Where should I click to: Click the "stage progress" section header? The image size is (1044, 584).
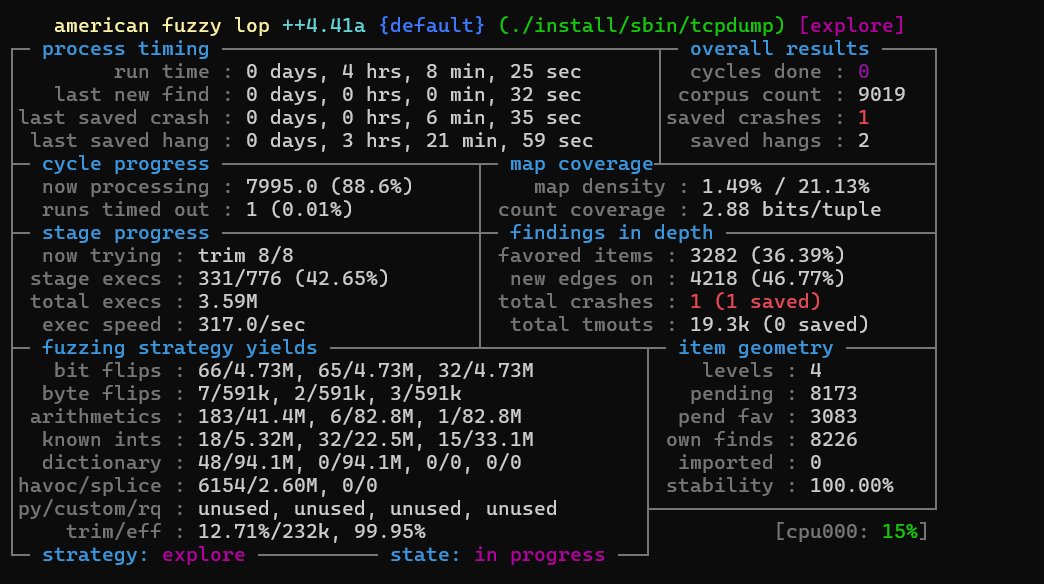point(126,233)
